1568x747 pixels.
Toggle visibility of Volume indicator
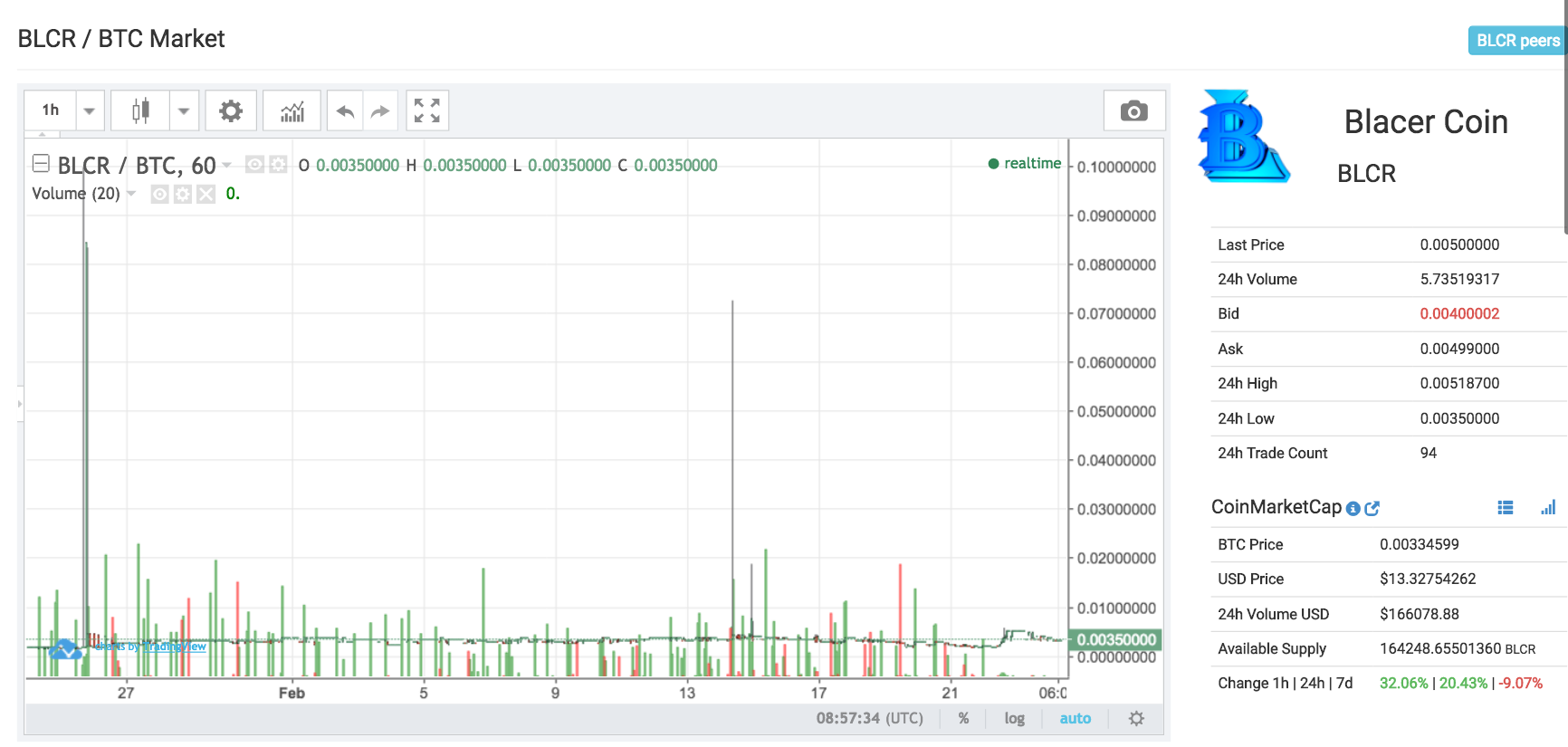[159, 194]
